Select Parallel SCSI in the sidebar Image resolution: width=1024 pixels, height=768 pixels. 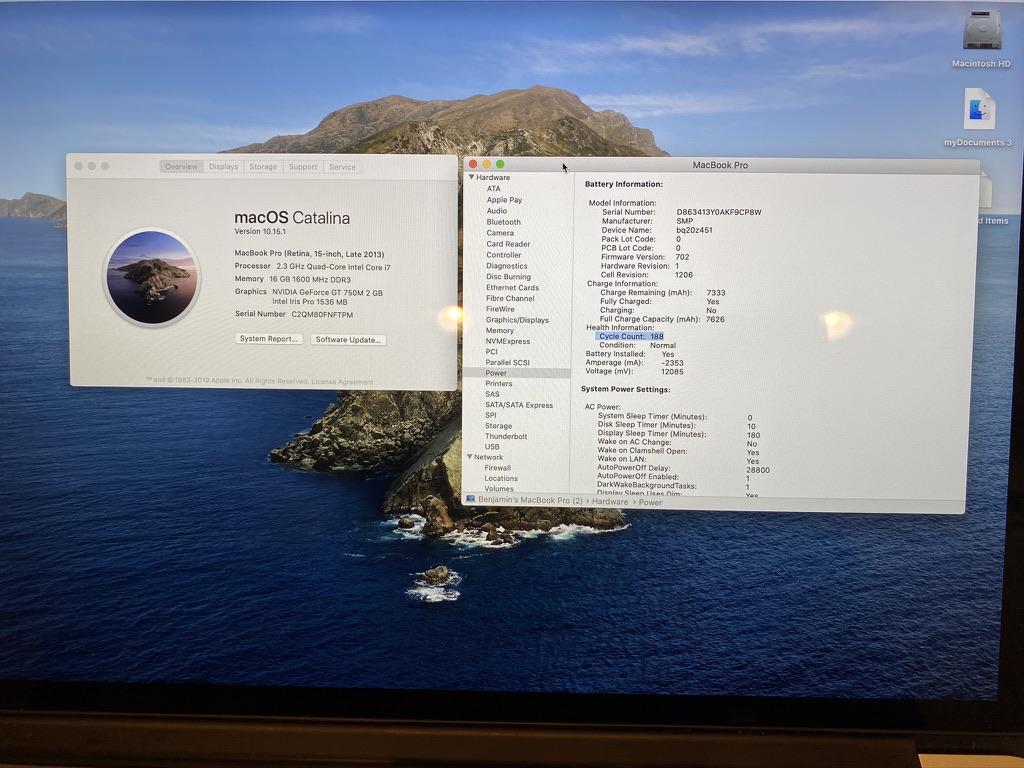[507, 362]
